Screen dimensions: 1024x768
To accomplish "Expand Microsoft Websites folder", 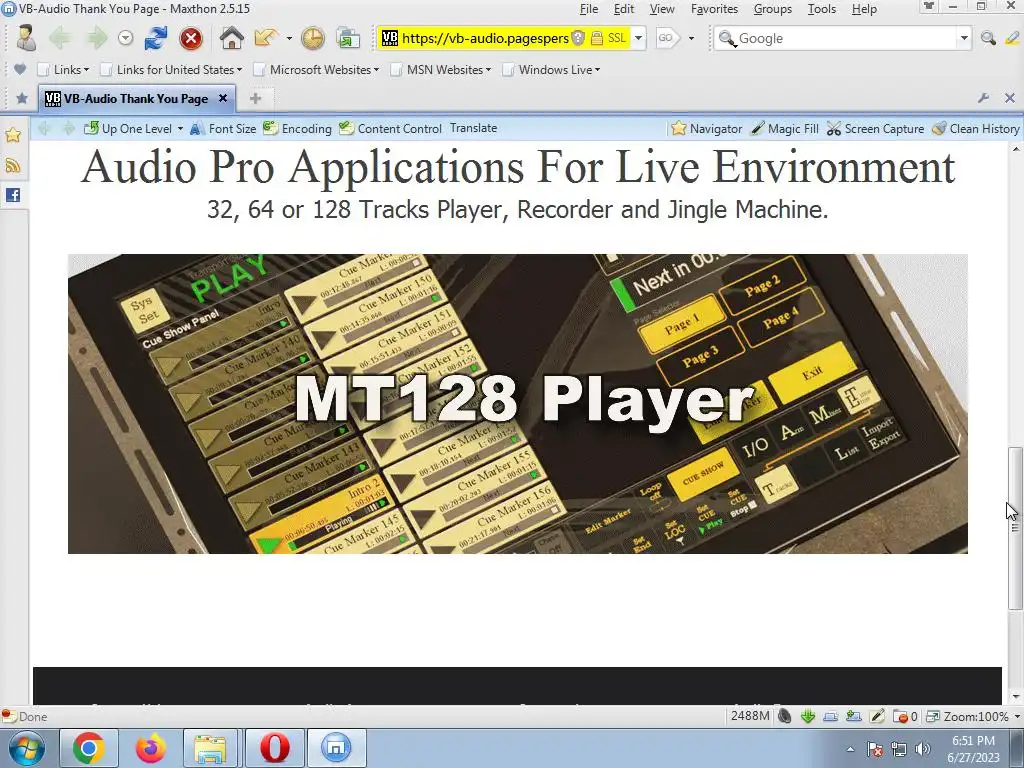I will coord(316,69).
